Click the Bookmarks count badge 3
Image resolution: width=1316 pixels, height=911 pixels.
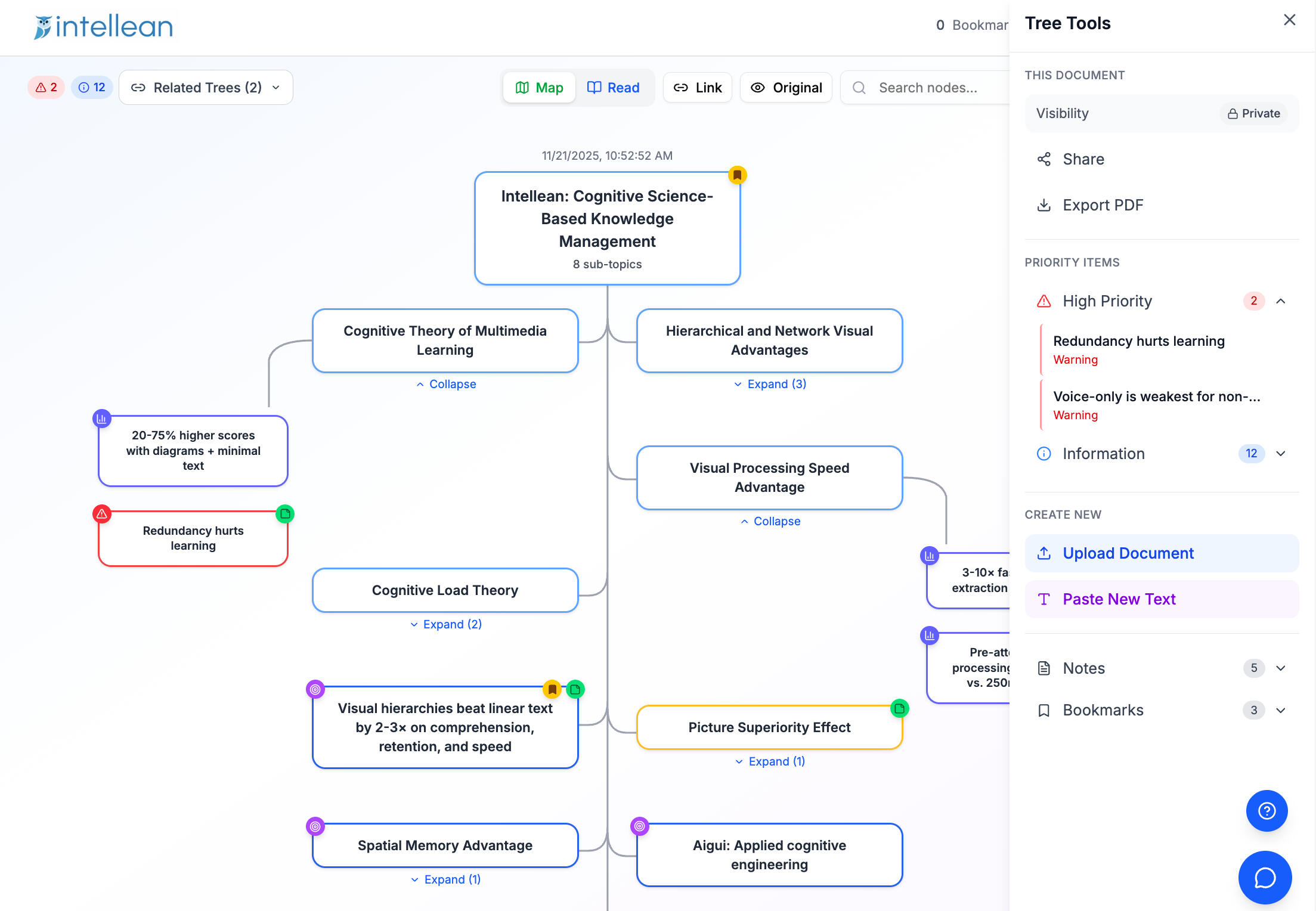[1253, 710]
